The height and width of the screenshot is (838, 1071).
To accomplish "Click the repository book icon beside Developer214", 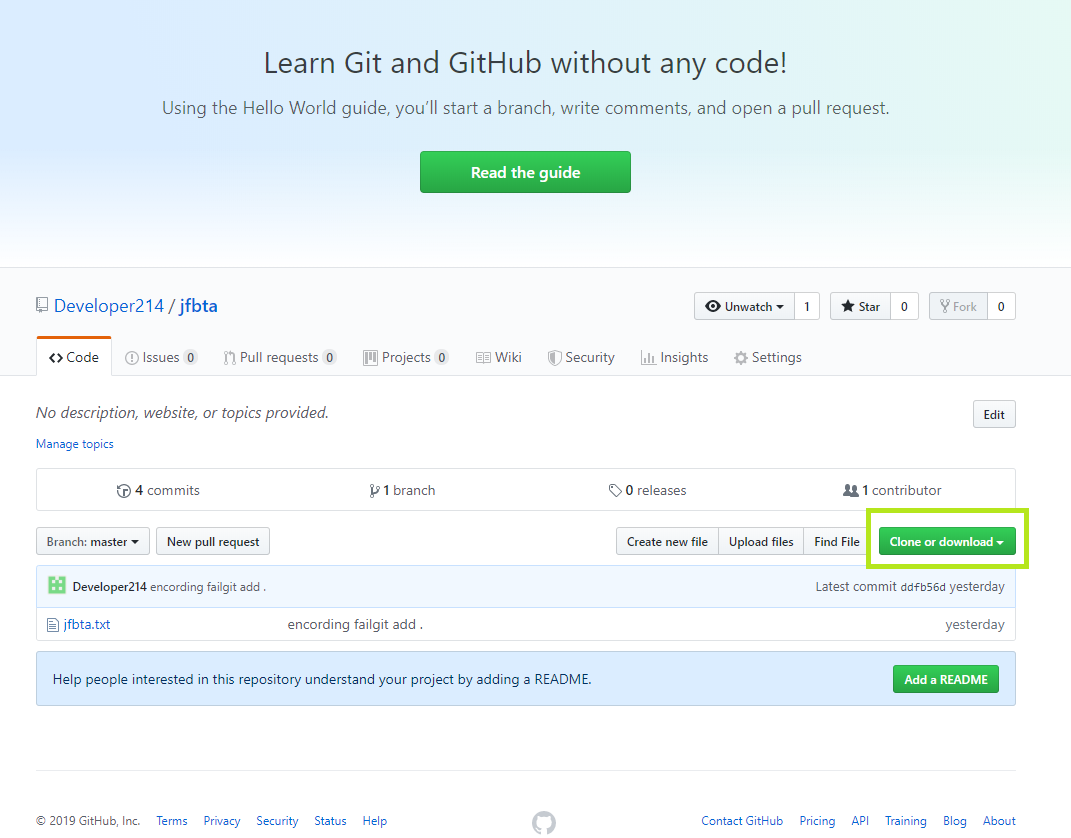I will 42,305.
